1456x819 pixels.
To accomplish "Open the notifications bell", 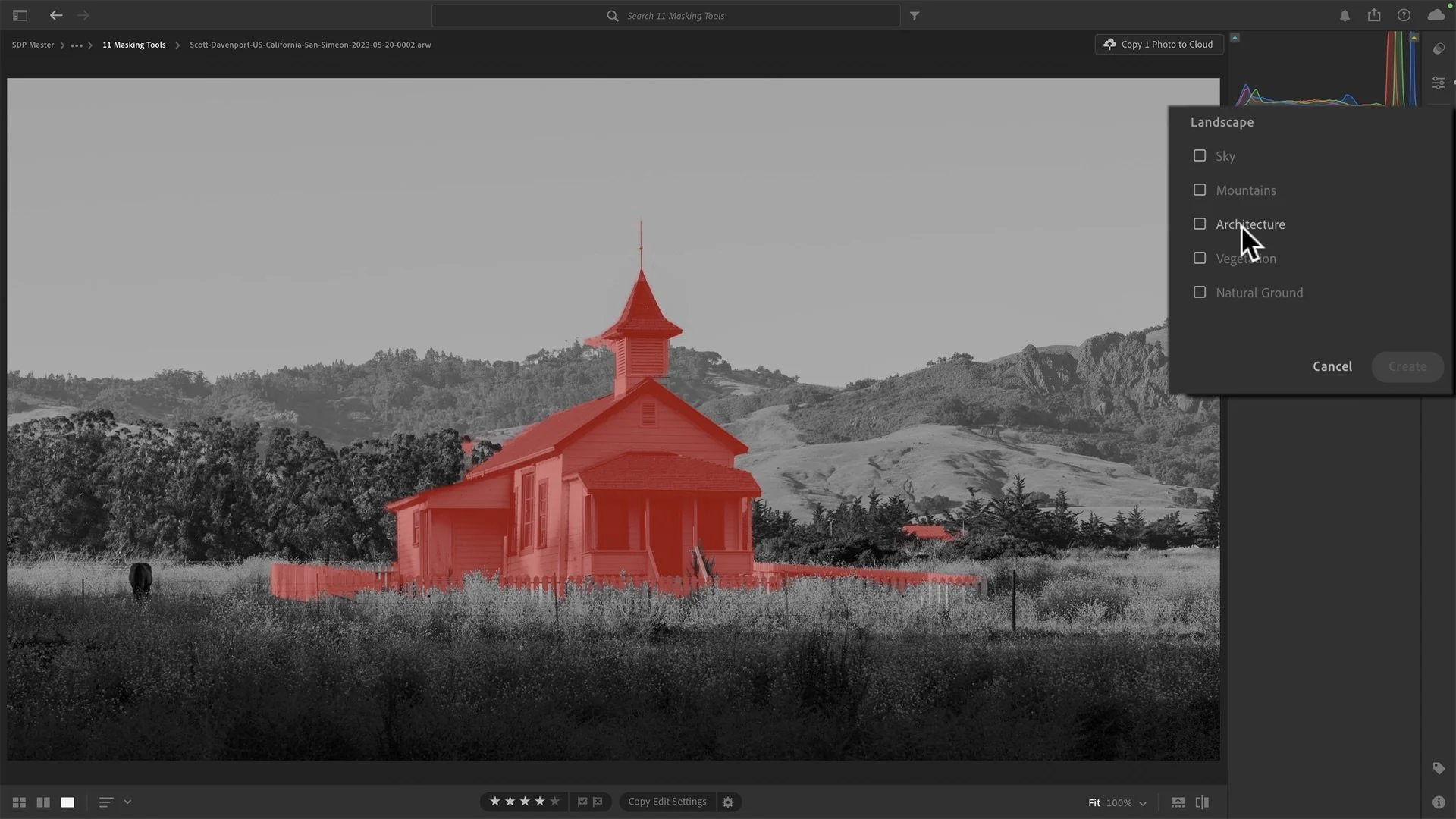I will 1345,15.
